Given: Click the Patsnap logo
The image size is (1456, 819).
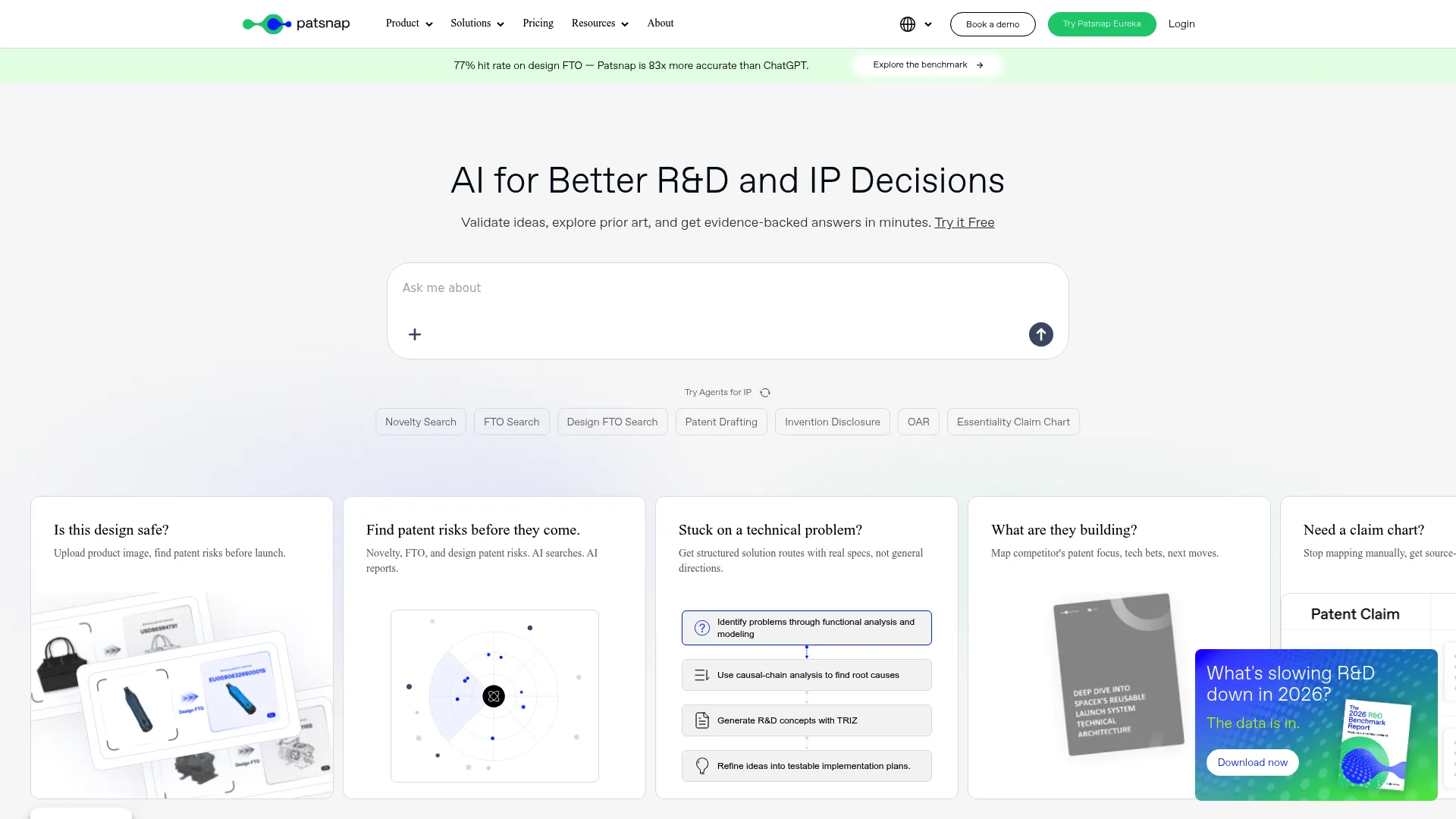Looking at the screenshot, I should point(296,24).
